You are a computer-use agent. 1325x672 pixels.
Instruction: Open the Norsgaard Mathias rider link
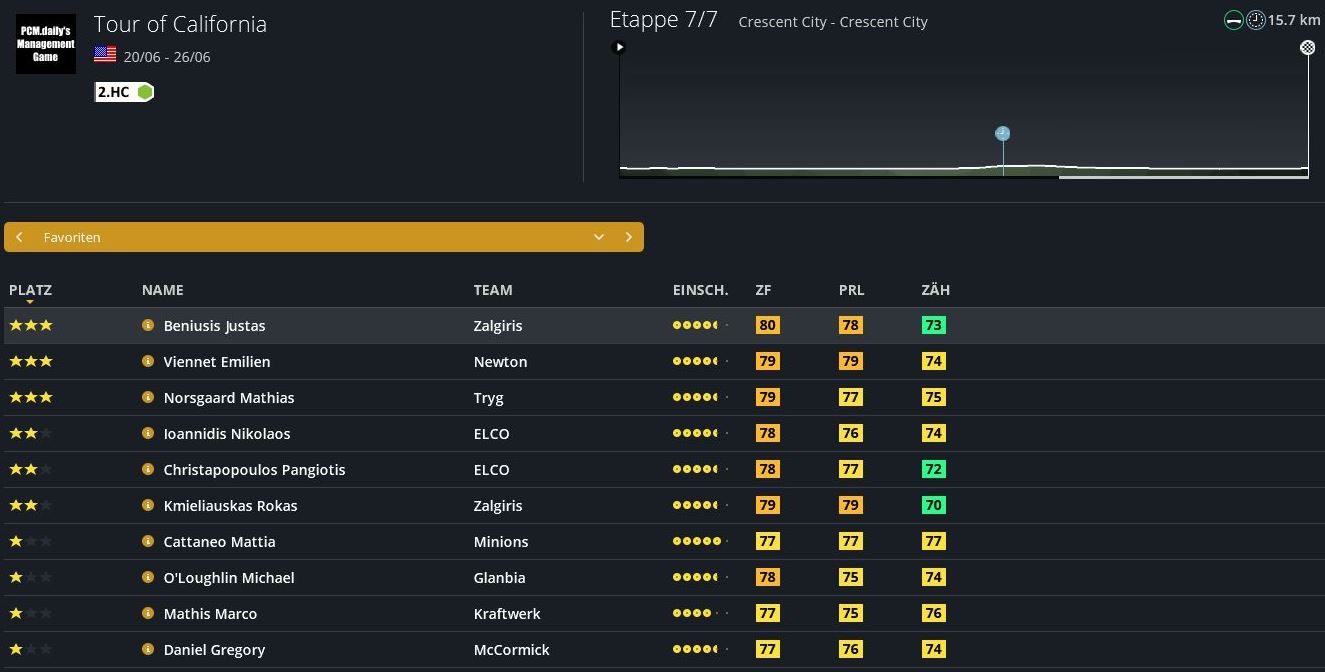tap(229, 397)
